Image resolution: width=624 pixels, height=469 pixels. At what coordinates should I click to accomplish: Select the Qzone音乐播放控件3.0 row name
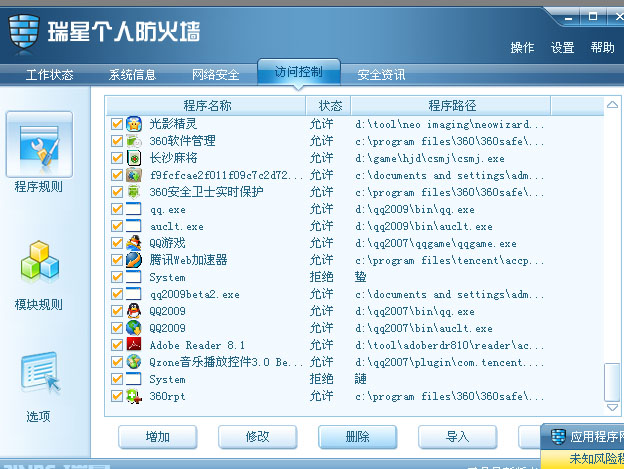(226, 362)
